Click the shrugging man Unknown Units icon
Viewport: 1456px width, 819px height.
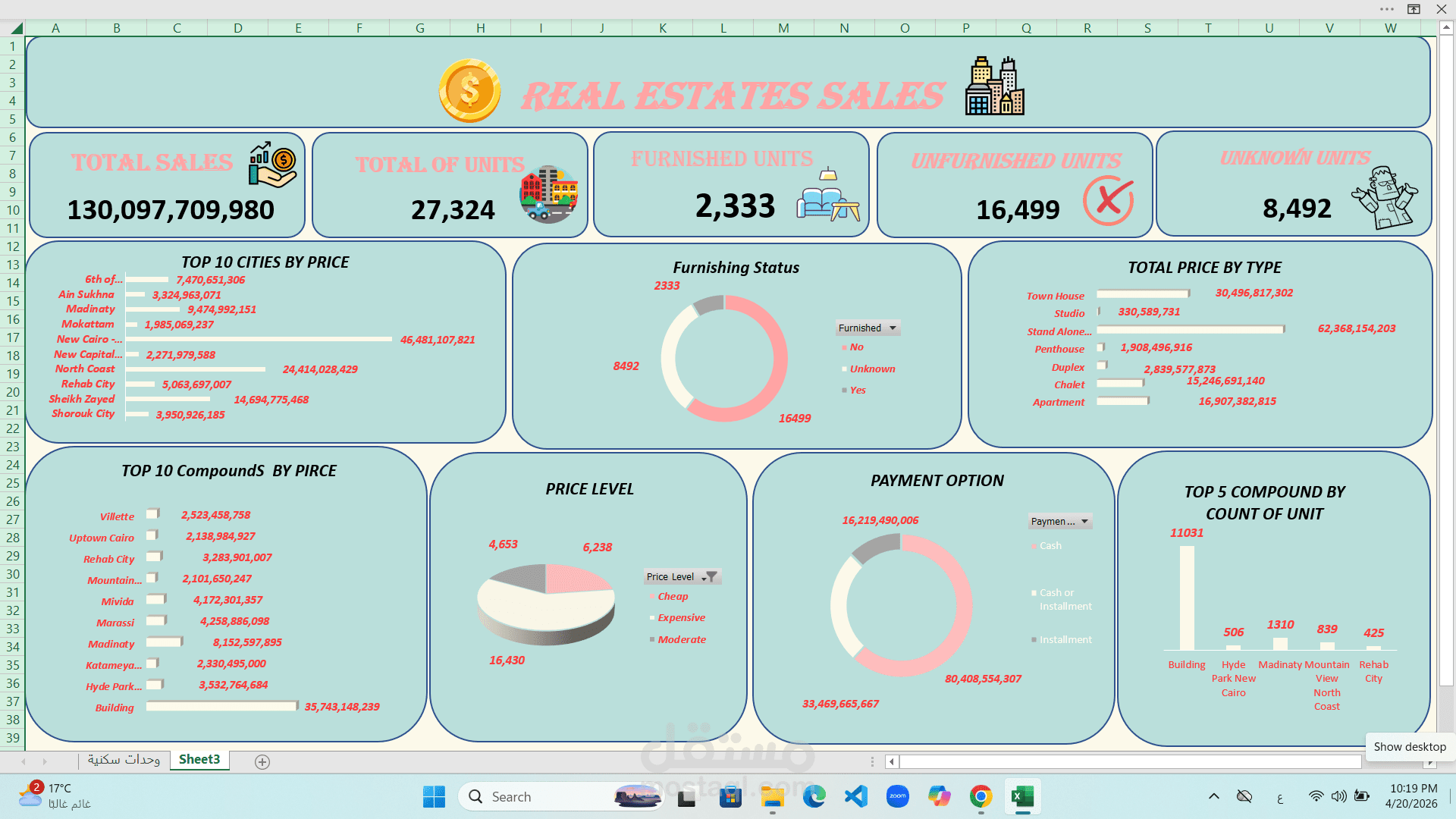(x=1384, y=197)
